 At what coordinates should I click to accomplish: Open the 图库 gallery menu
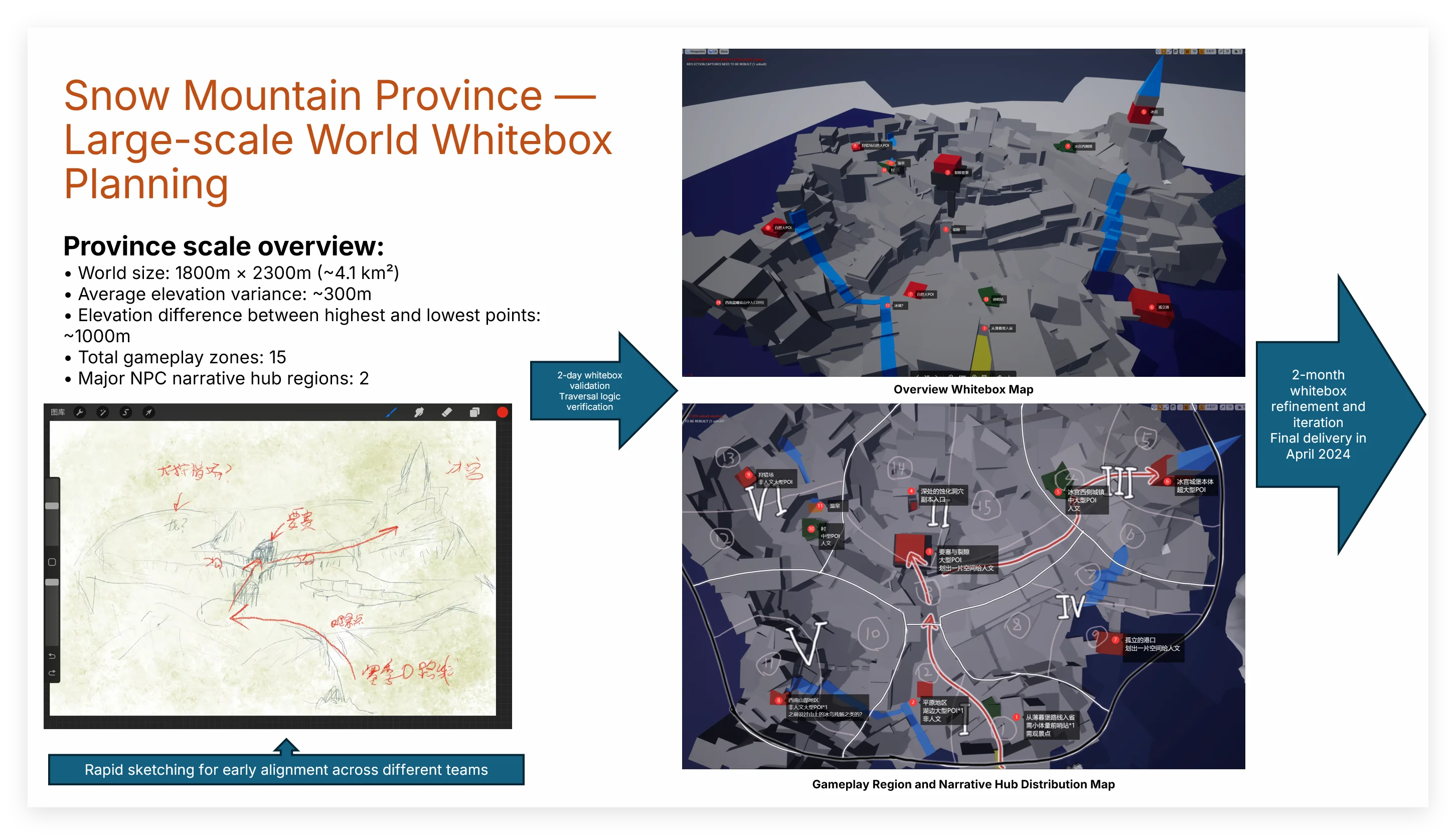pyautogui.click(x=58, y=412)
